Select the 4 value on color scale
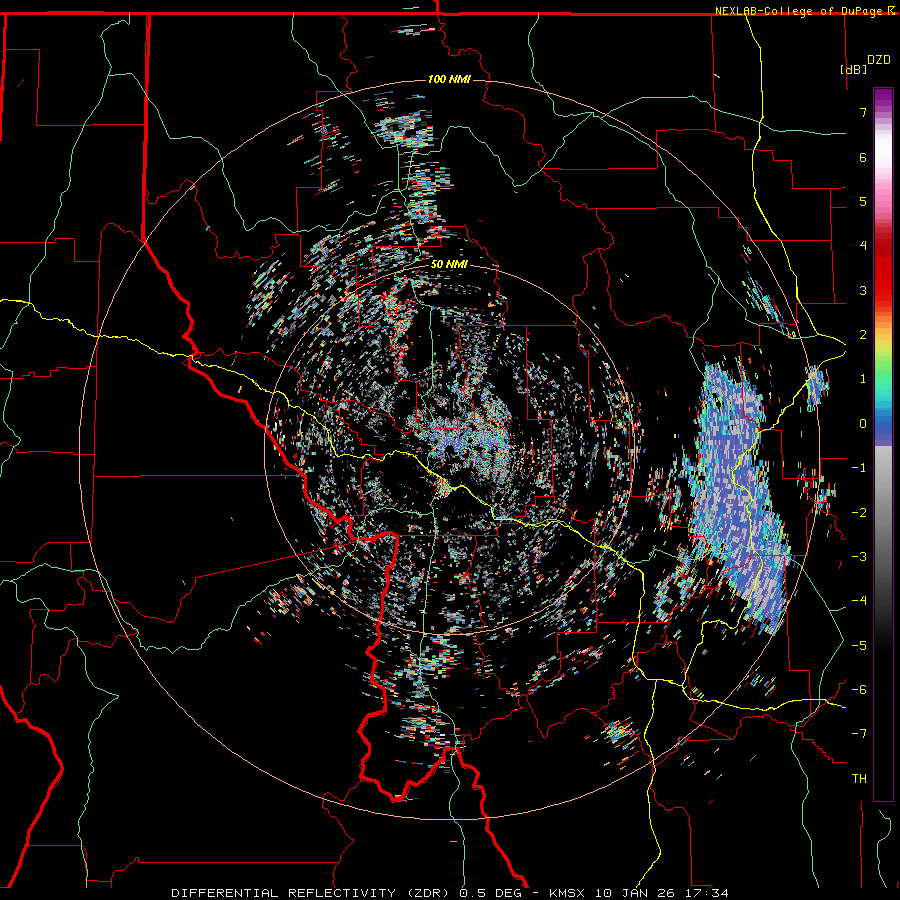 click(863, 246)
